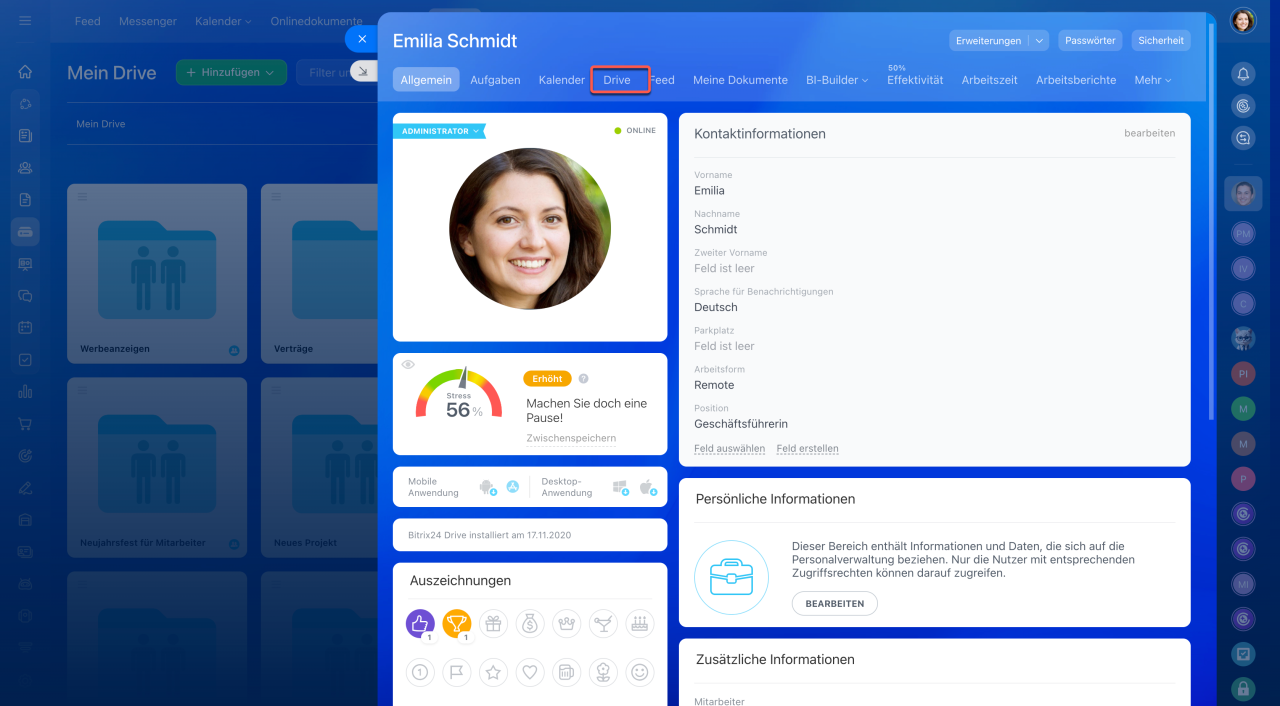The width and height of the screenshot is (1280, 706).
Task: Expand the Kalender menu in top navigation
Action: tap(223, 21)
